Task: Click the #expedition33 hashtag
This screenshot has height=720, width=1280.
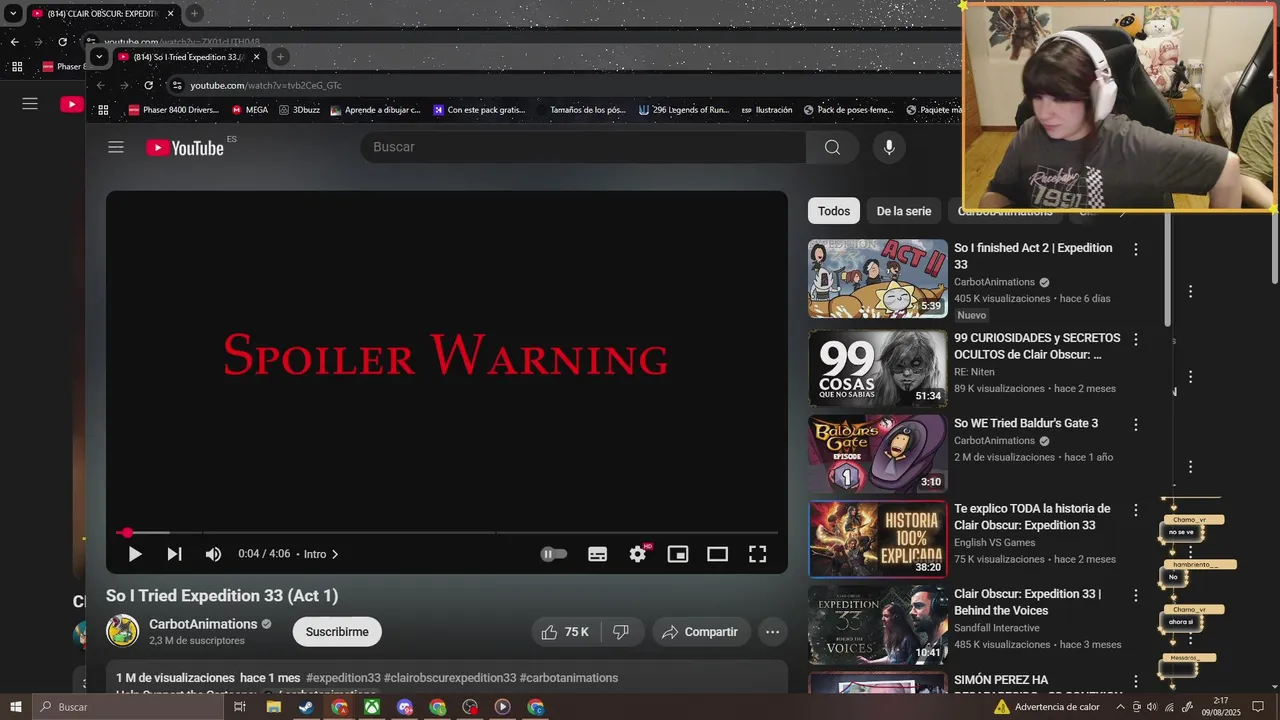Action: pos(343,678)
